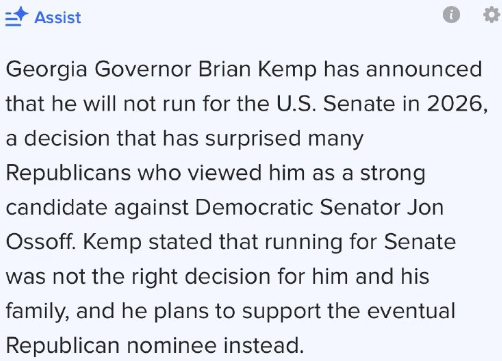Screen dimensions: 502x361
Task: Click 'U.S. Senate' in the summary
Action: [x=336, y=104]
